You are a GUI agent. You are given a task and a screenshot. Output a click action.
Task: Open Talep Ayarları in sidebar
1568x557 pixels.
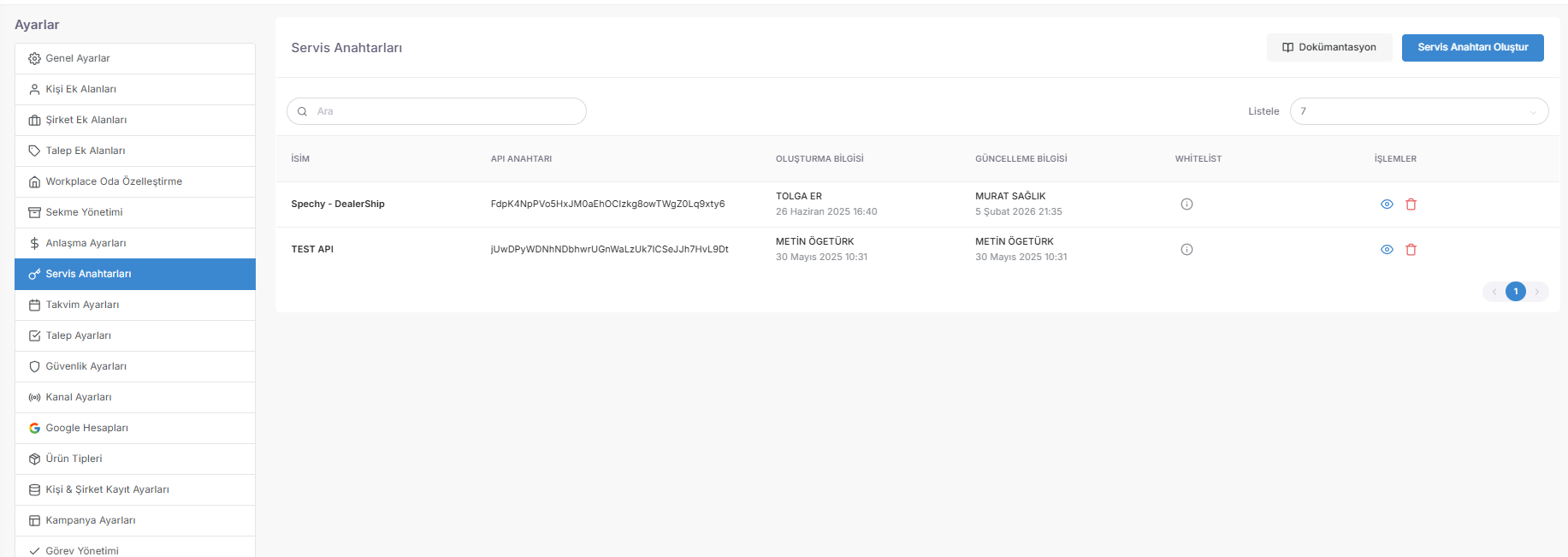click(135, 336)
